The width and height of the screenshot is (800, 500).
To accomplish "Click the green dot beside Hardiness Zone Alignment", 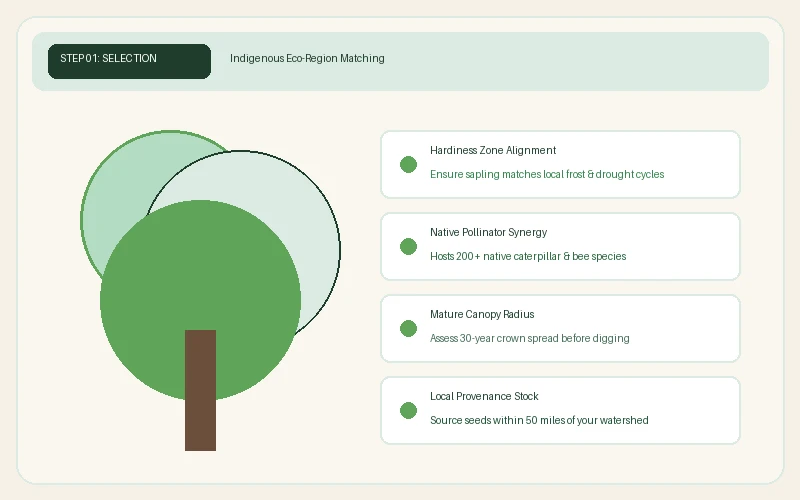I will click(x=408, y=164).
